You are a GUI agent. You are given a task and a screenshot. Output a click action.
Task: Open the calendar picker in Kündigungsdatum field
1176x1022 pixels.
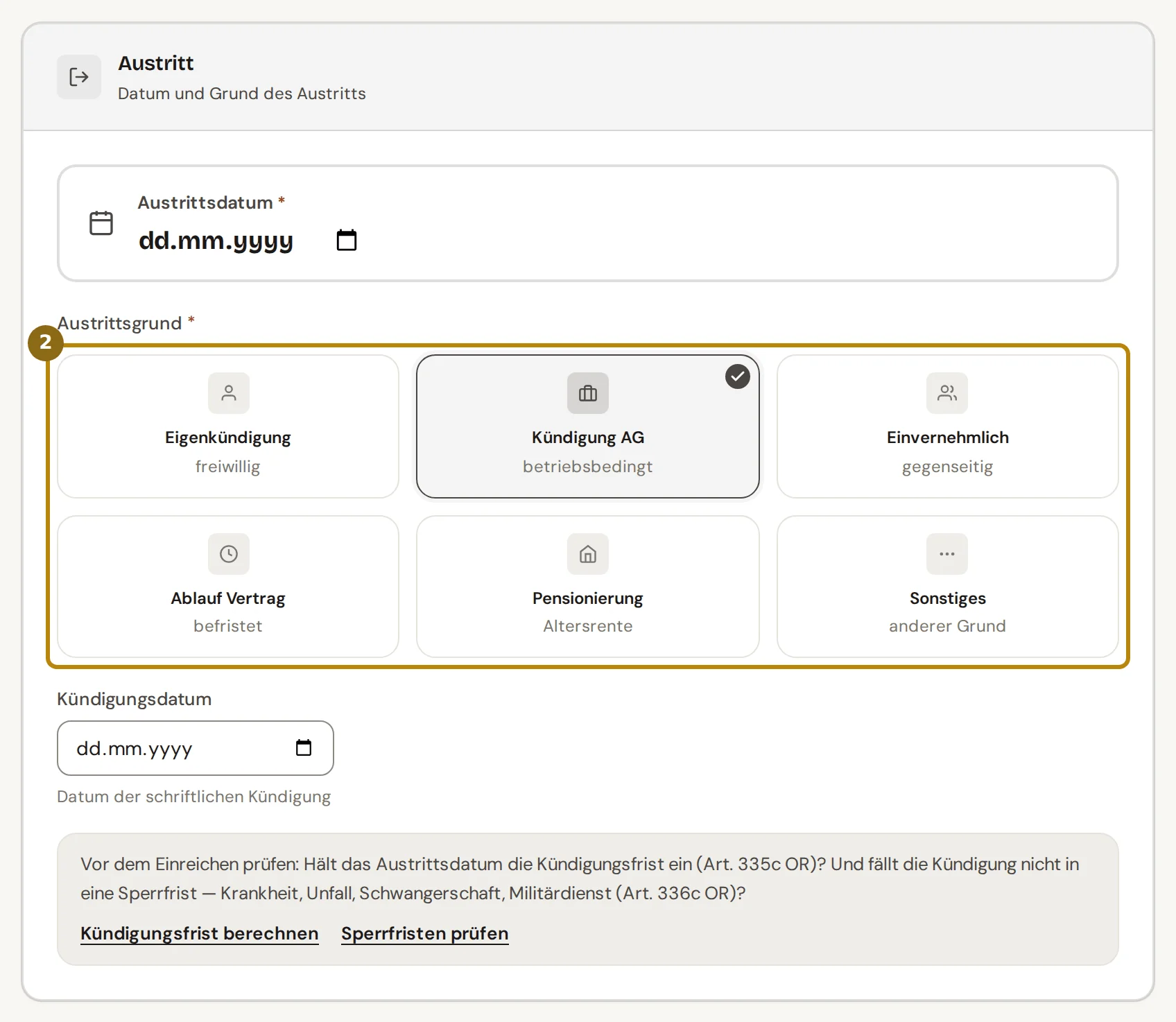pyautogui.click(x=304, y=747)
